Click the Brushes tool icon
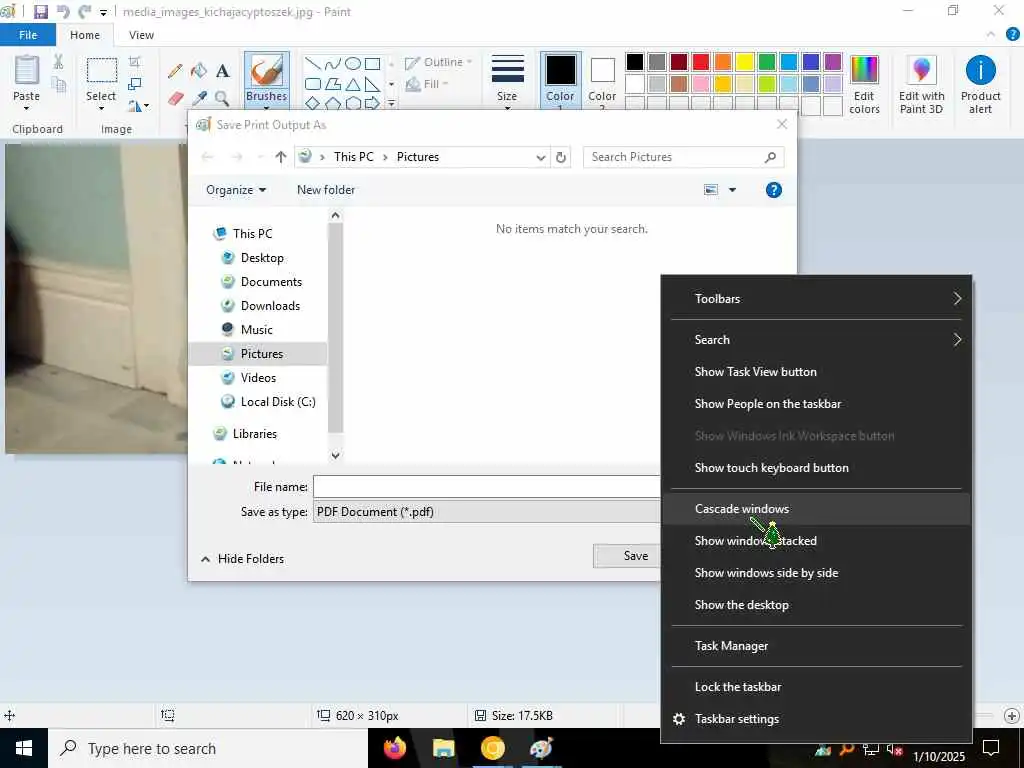This screenshot has width=1024, height=768. [266, 71]
